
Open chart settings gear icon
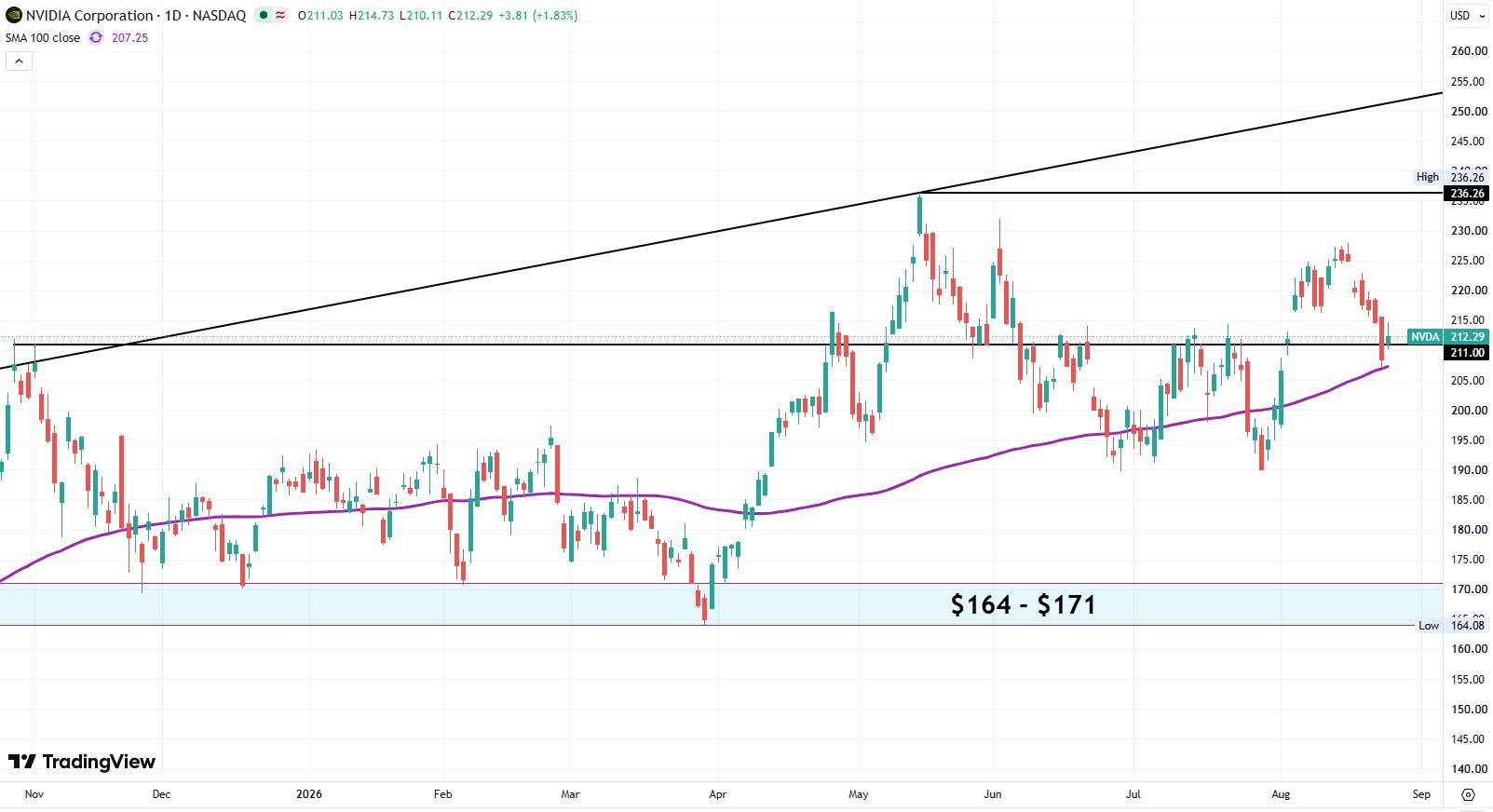[1468, 794]
